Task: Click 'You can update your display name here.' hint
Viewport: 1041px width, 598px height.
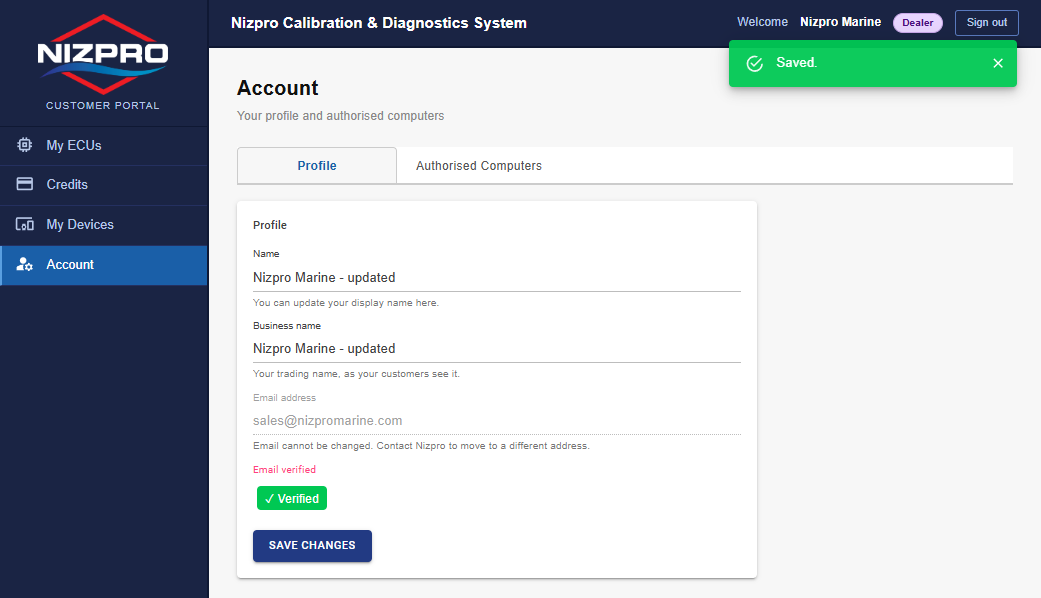Action: point(346,303)
